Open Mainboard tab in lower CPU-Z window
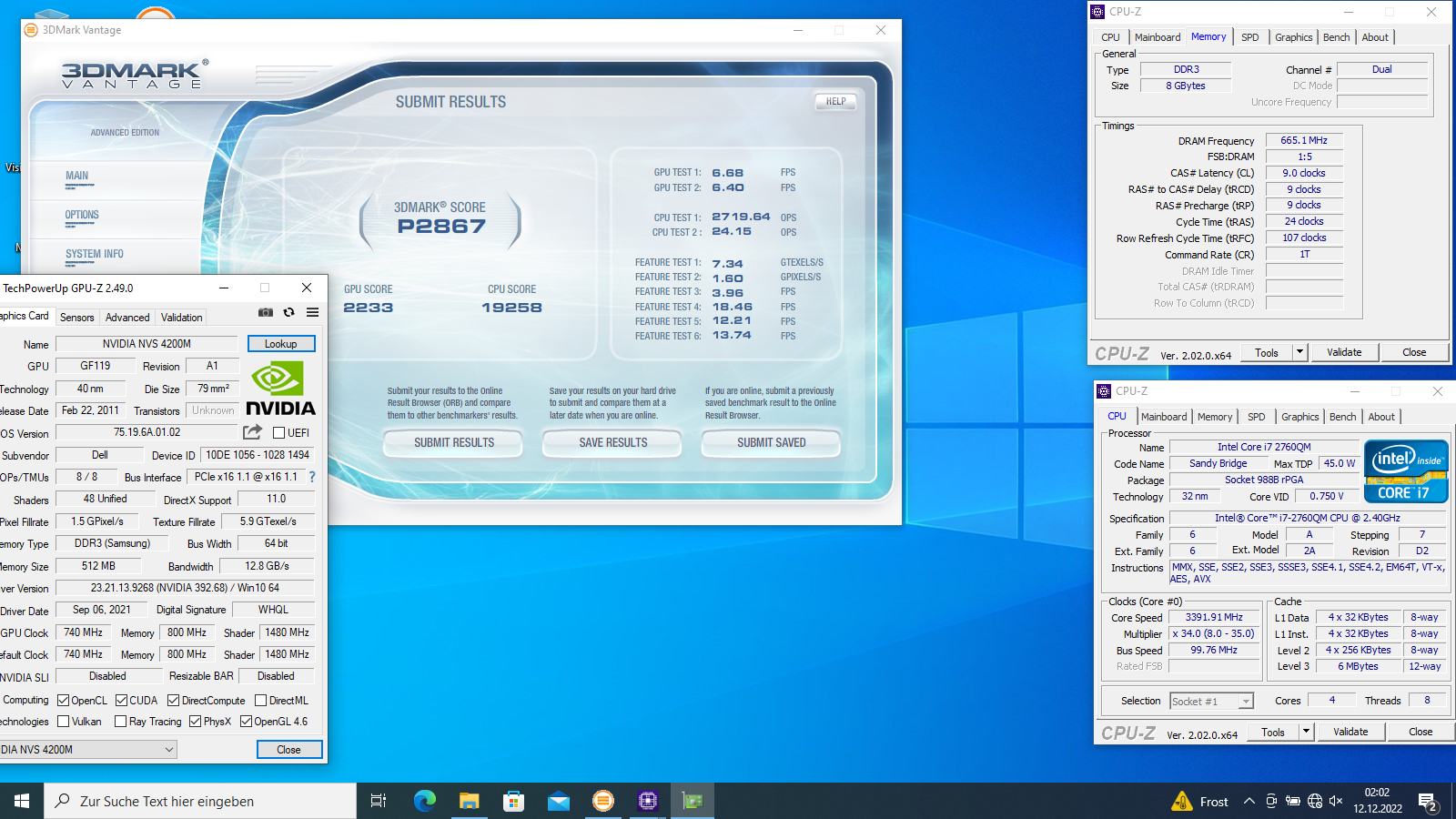 click(1164, 417)
